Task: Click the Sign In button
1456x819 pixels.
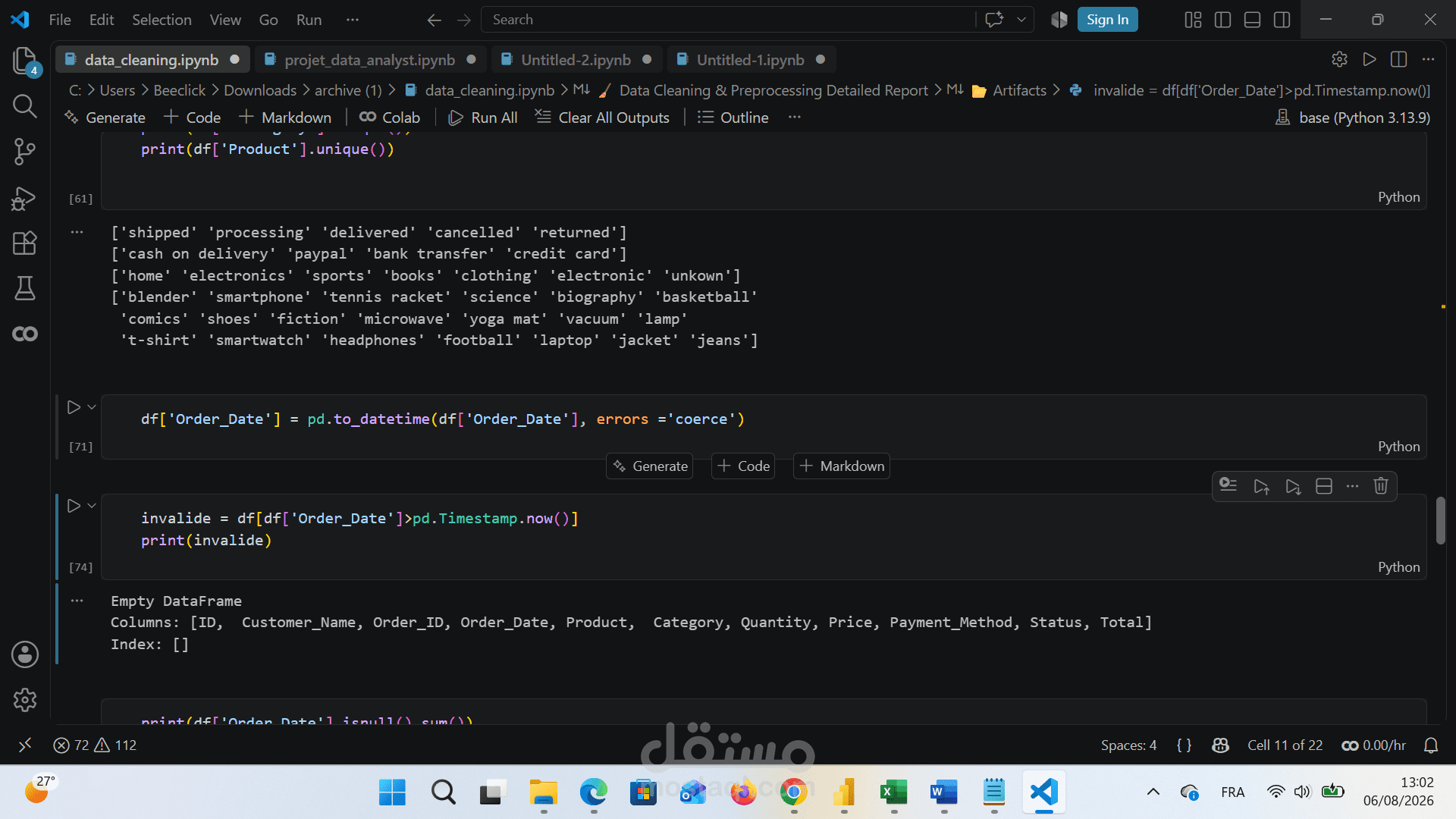Action: point(1107,20)
